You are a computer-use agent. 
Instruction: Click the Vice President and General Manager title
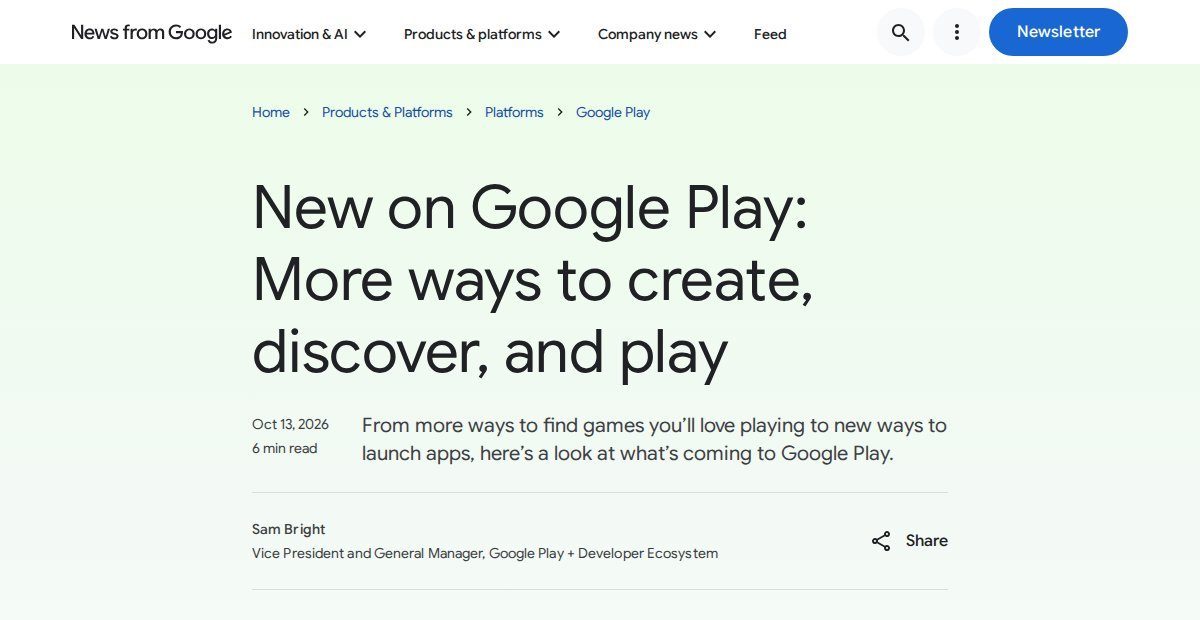tap(485, 553)
